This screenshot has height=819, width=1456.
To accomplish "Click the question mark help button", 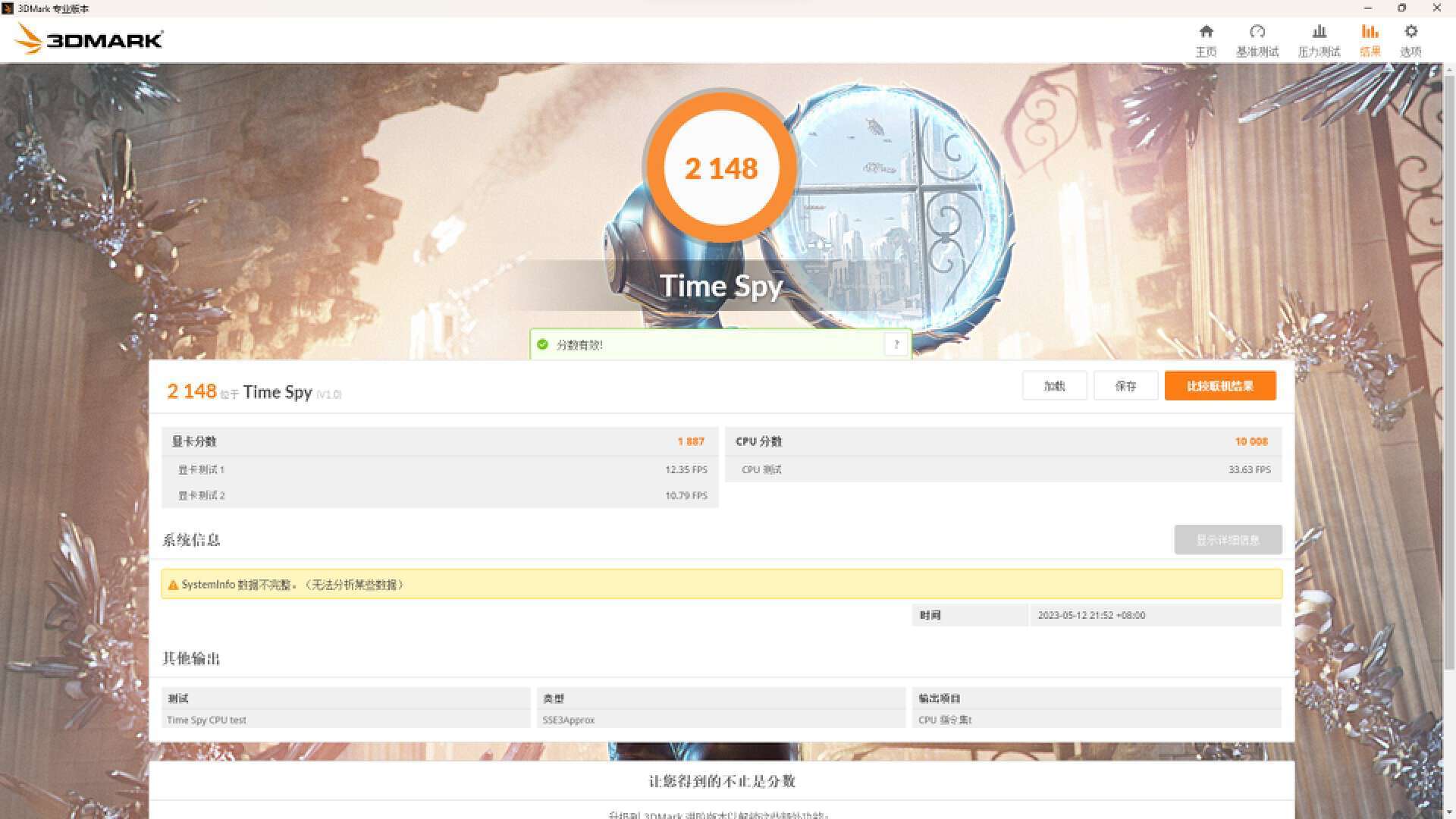I will point(896,344).
